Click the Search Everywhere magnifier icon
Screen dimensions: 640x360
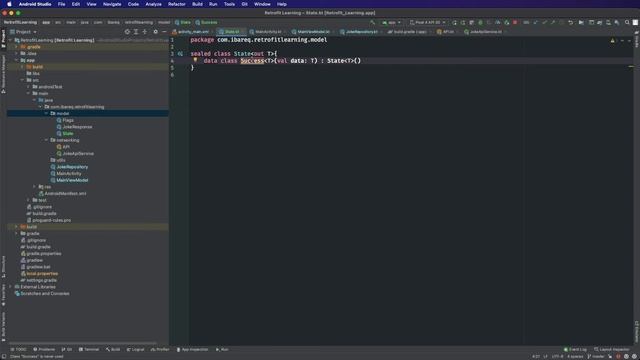[x=627, y=22]
